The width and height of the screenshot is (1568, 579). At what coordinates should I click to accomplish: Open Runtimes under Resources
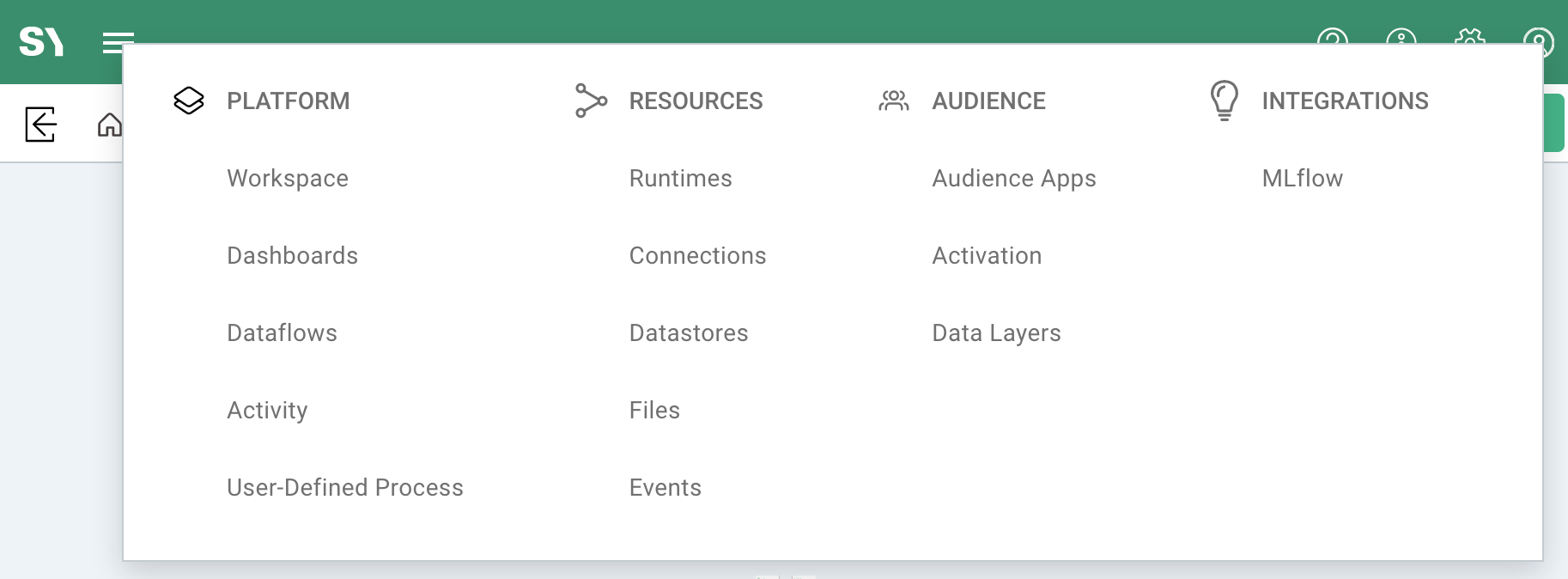pos(680,178)
